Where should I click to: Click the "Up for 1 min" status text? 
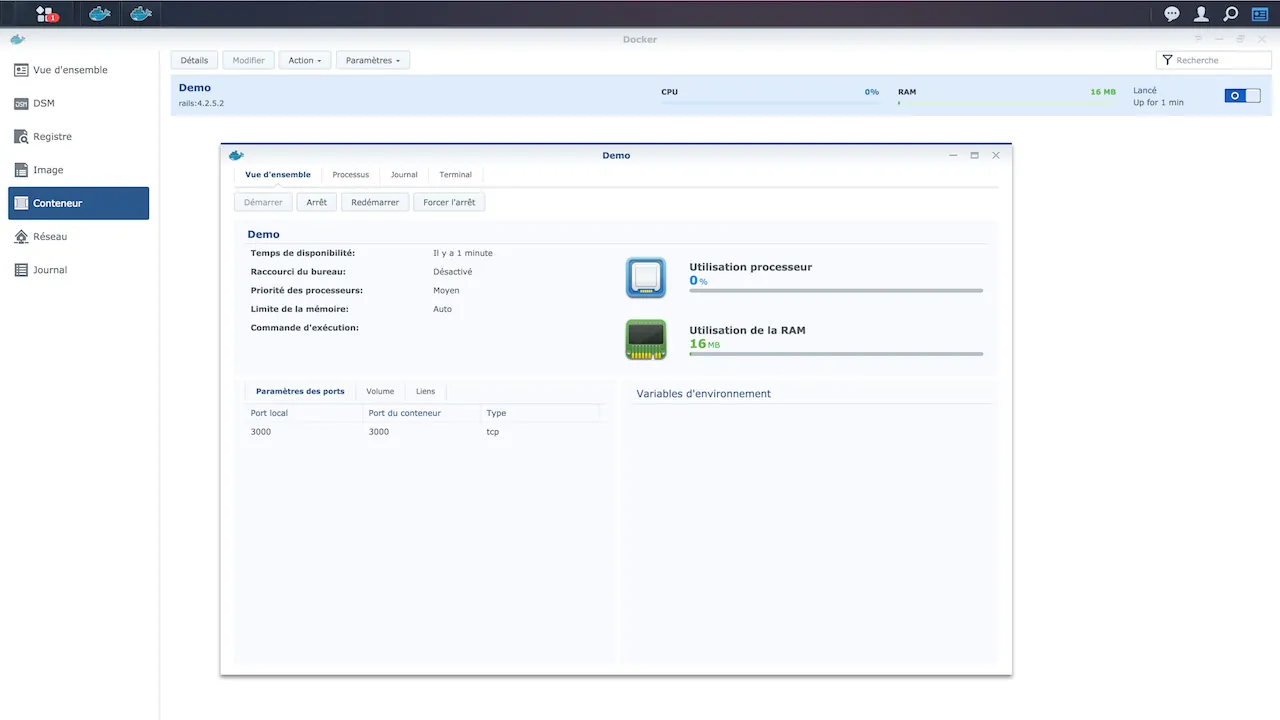[x=1158, y=103]
